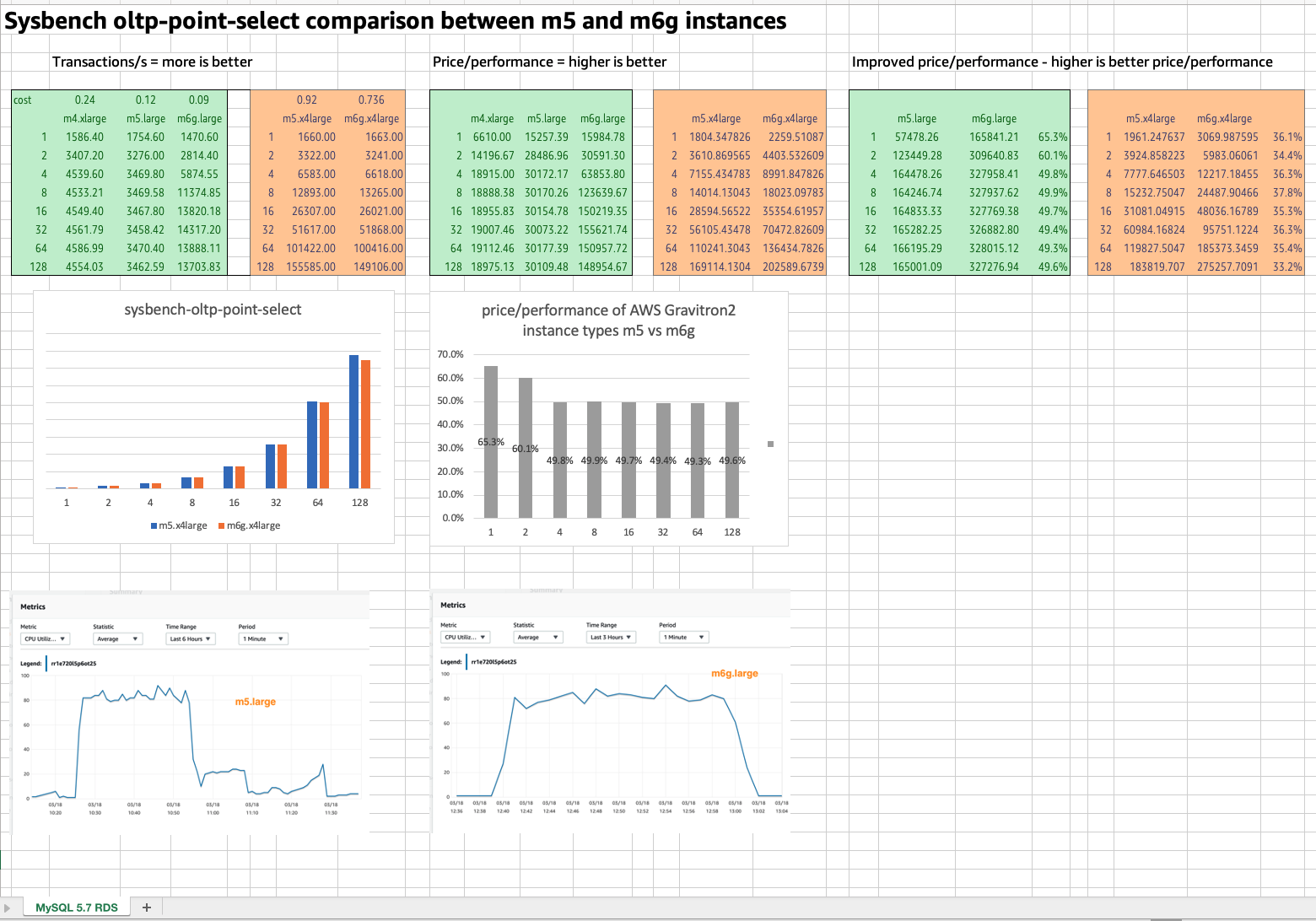Viewport: 1316px width, 921px height.
Task: Select the 36.1% improvement cell
Action: [1287, 137]
